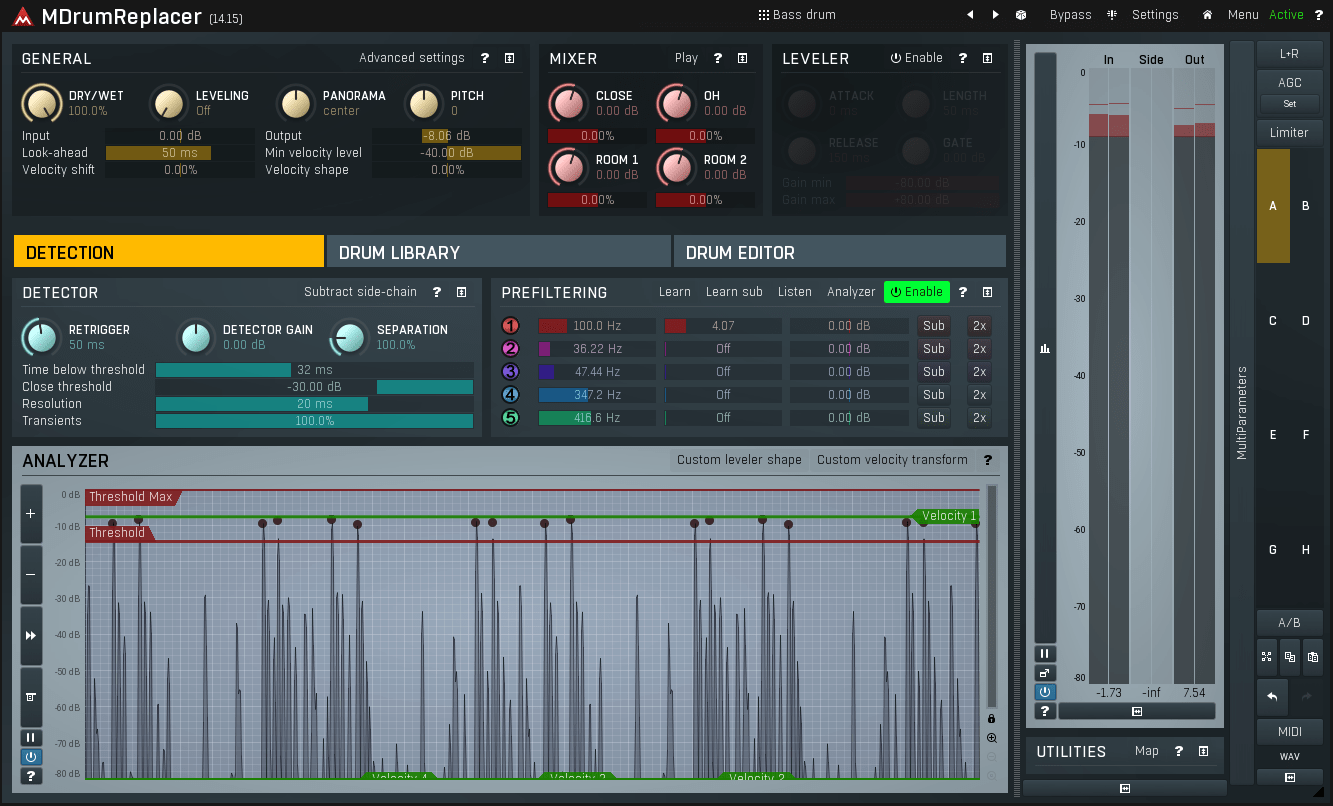This screenshot has width=1333, height=806.
Task: Toggle prefilter band 1 on/off
Action: [x=511, y=326]
